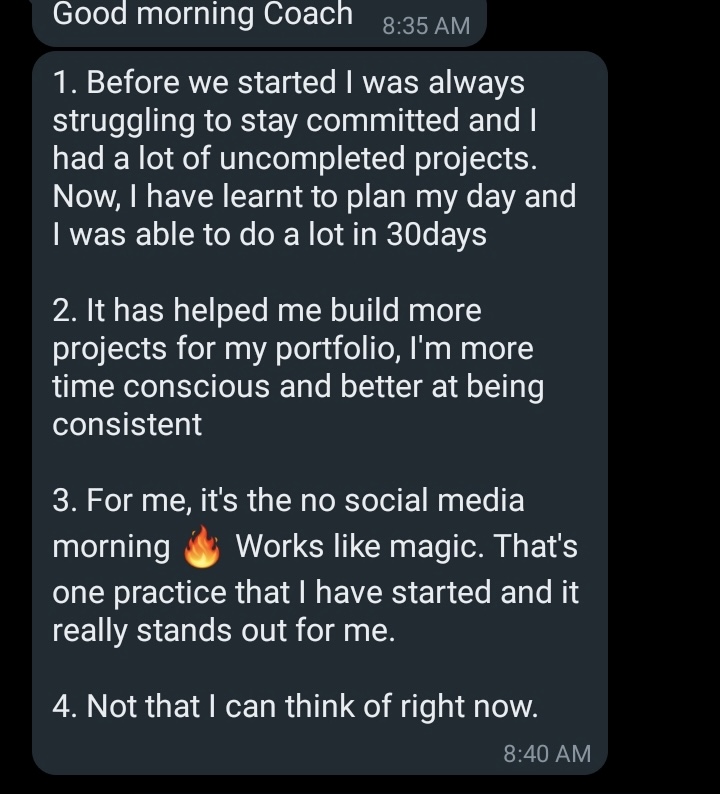Tap the text "really stands out for me."
The width and height of the screenshot is (720, 794).
click(223, 631)
